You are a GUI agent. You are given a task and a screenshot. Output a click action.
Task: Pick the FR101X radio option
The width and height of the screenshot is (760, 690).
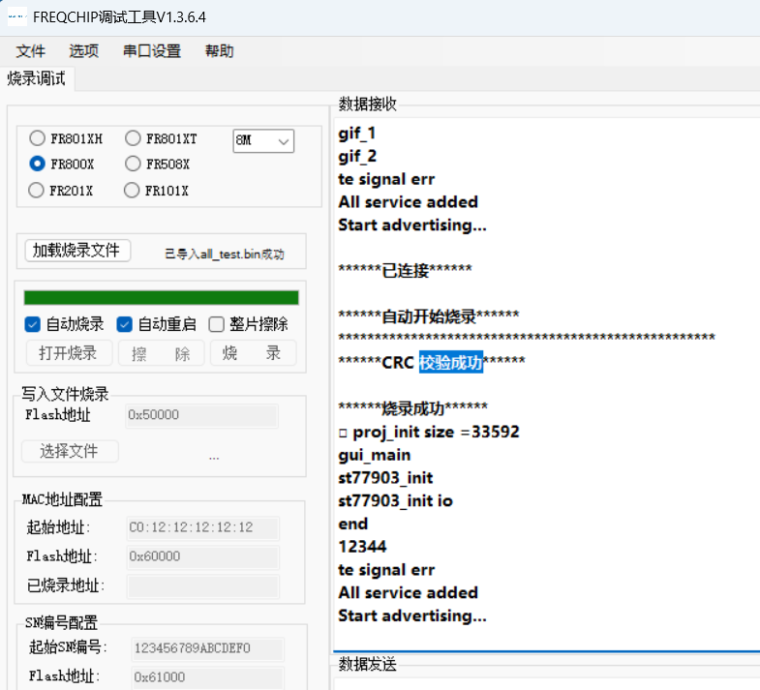(132, 190)
